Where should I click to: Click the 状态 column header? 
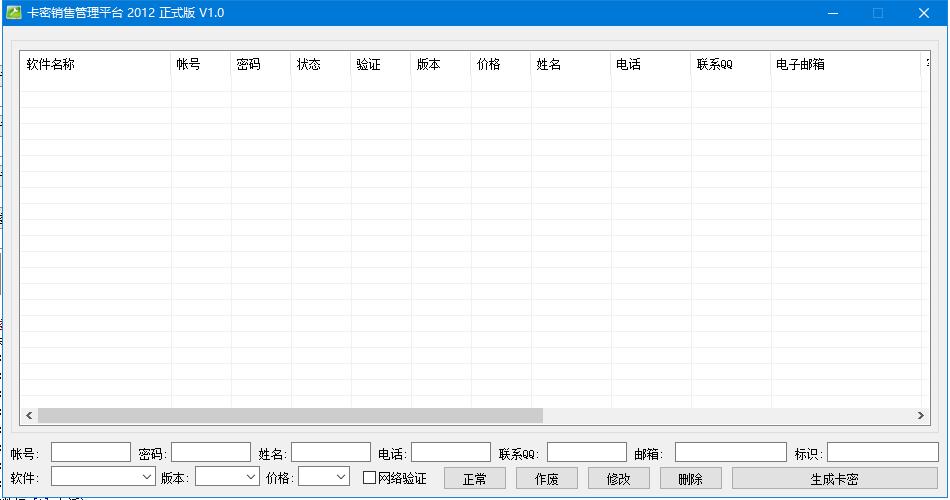coord(320,64)
